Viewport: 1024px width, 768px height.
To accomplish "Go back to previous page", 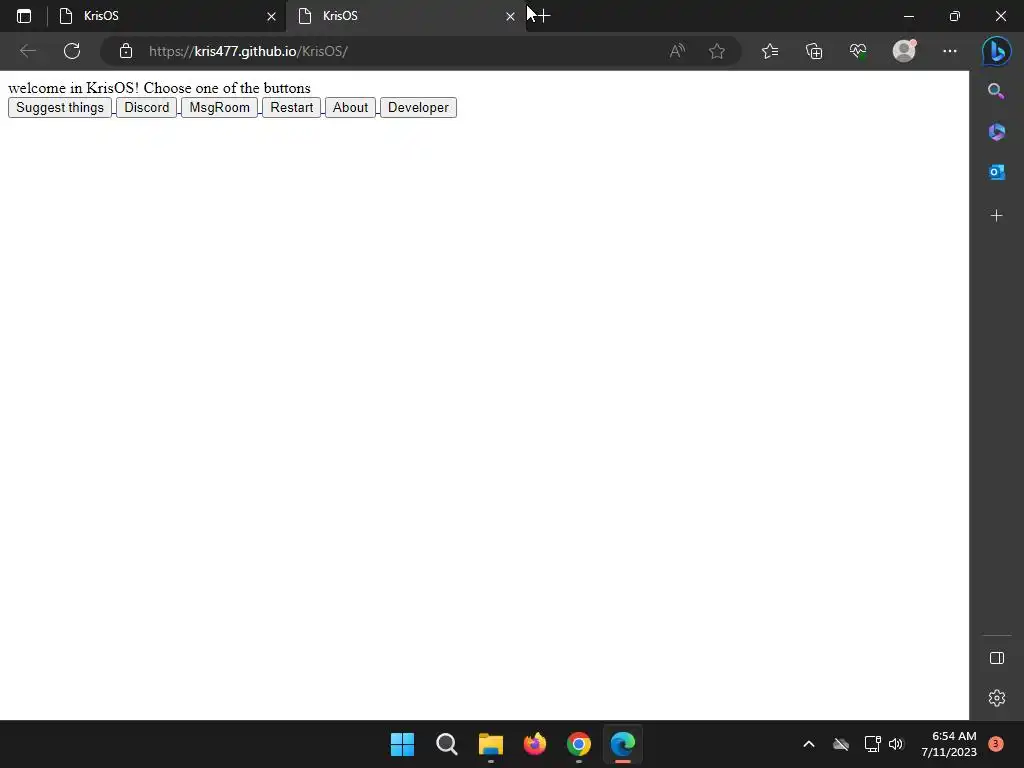I will pos(27,51).
